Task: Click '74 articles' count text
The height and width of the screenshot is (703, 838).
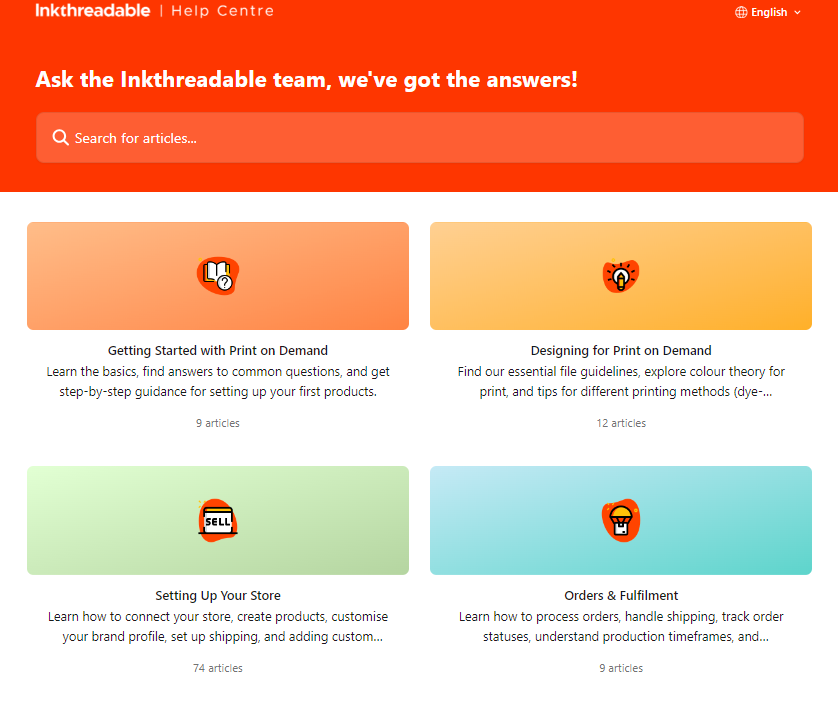Action: click(x=218, y=668)
